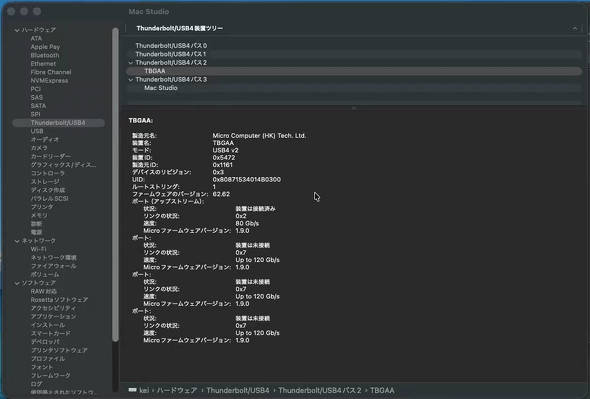Click the sidebar vertical scrollbar
The width and height of the screenshot is (590, 399).
(115, 184)
